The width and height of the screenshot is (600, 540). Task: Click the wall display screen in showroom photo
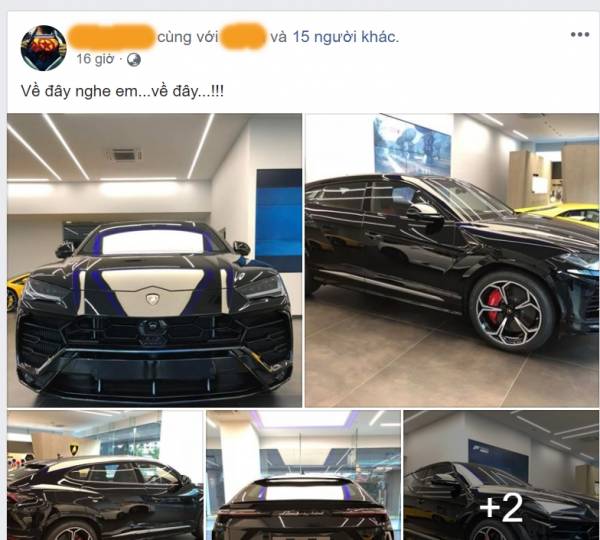pos(412,148)
